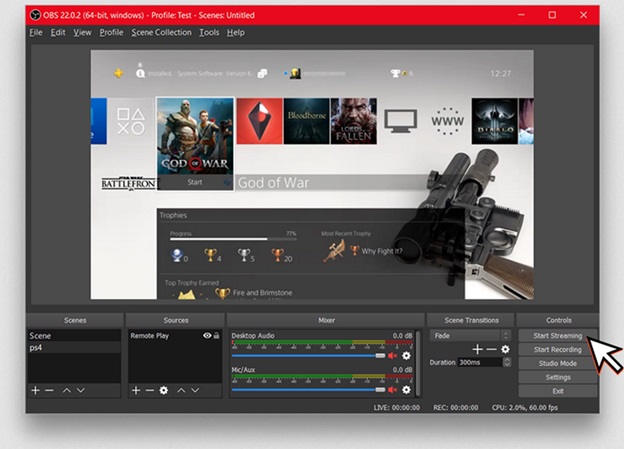Click the 'LIVE: 00:00:00' status text
The image size is (624, 449).
point(396,408)
